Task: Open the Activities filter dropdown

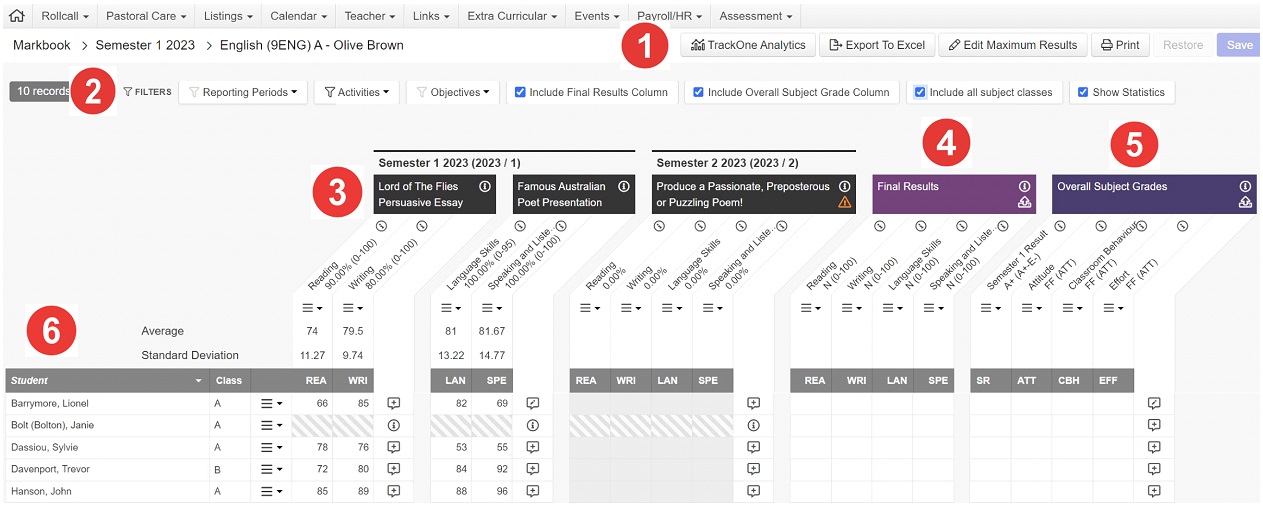Action: (357, 92)
